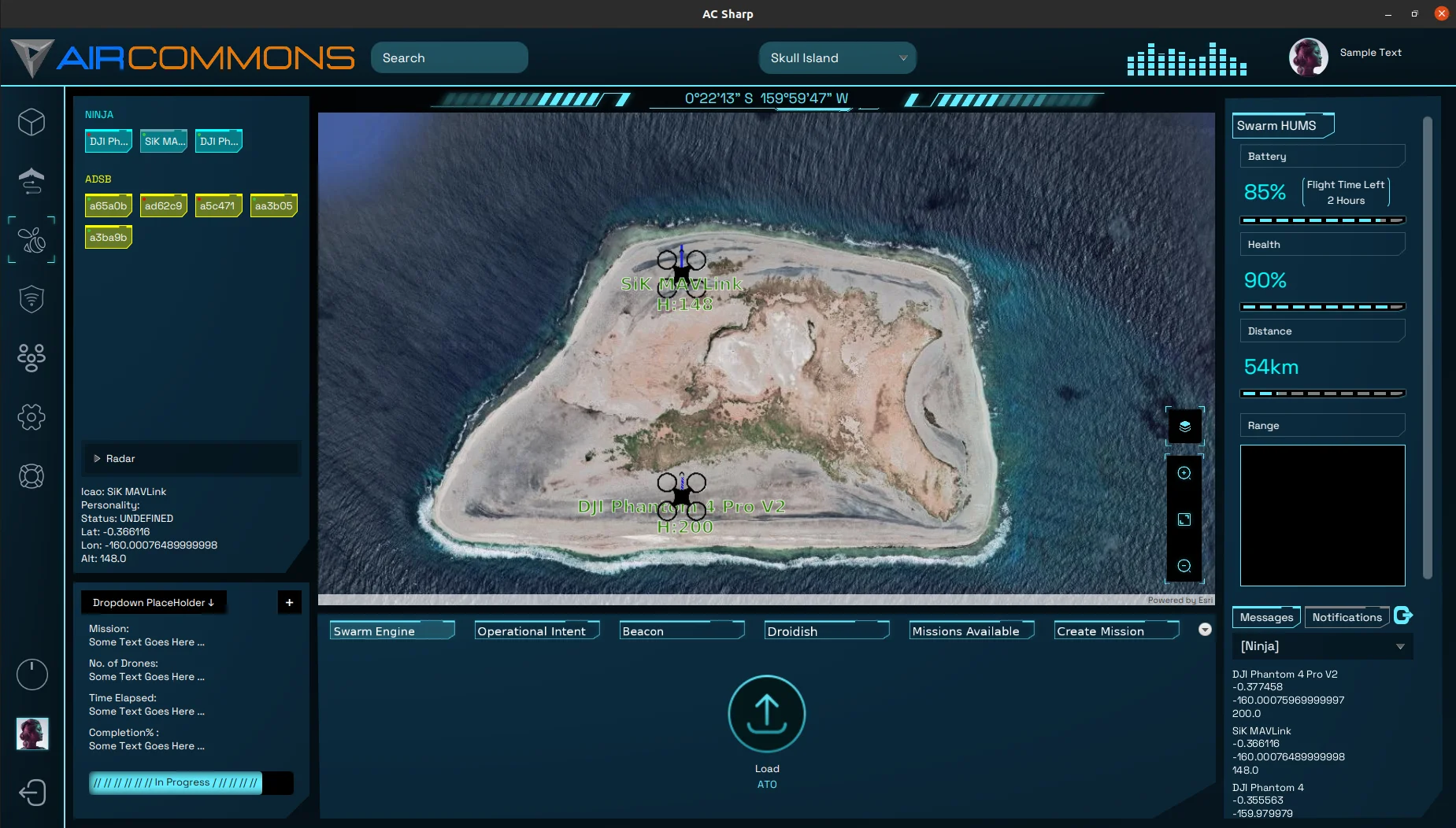
Task: Click the right panel vertical scrollbar
Action: point(1428,346)
